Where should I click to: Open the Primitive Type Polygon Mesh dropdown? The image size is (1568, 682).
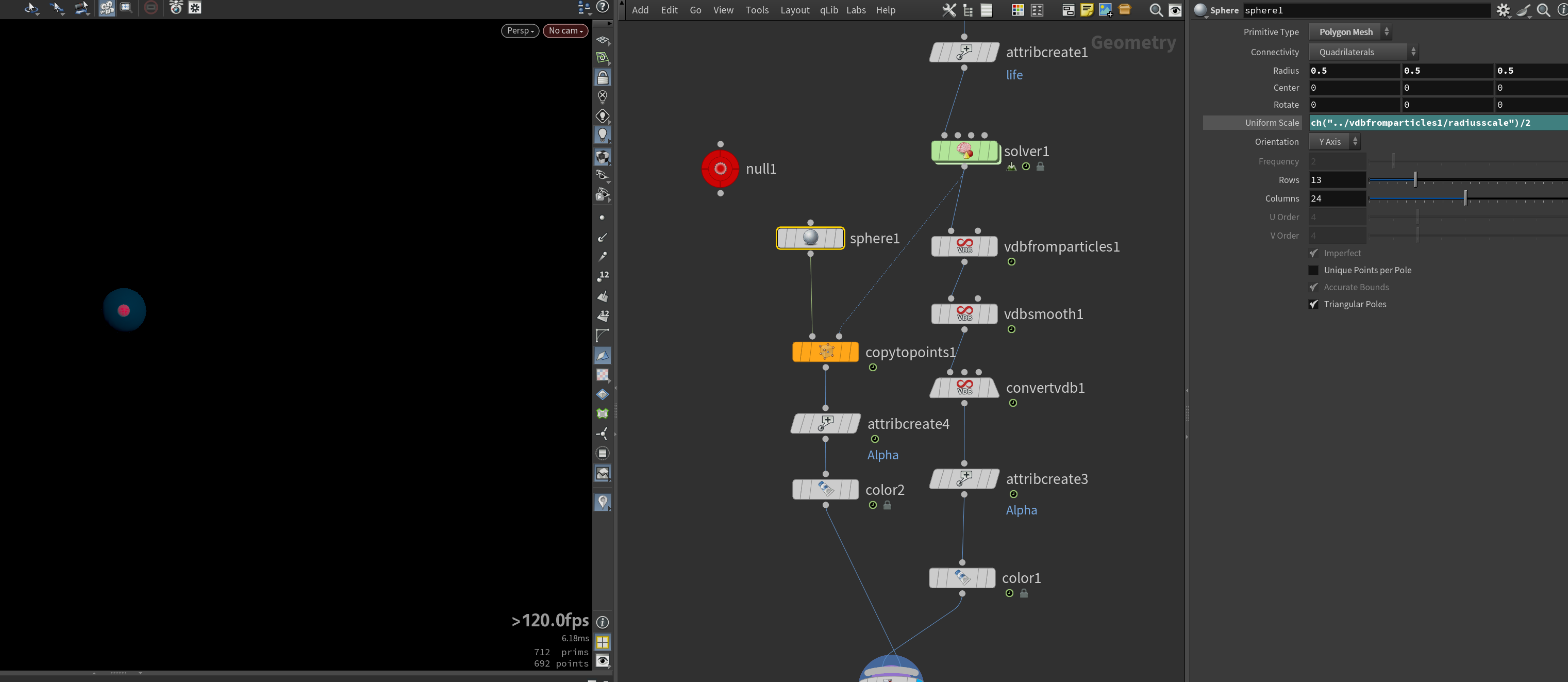(x=1350, y=31)
